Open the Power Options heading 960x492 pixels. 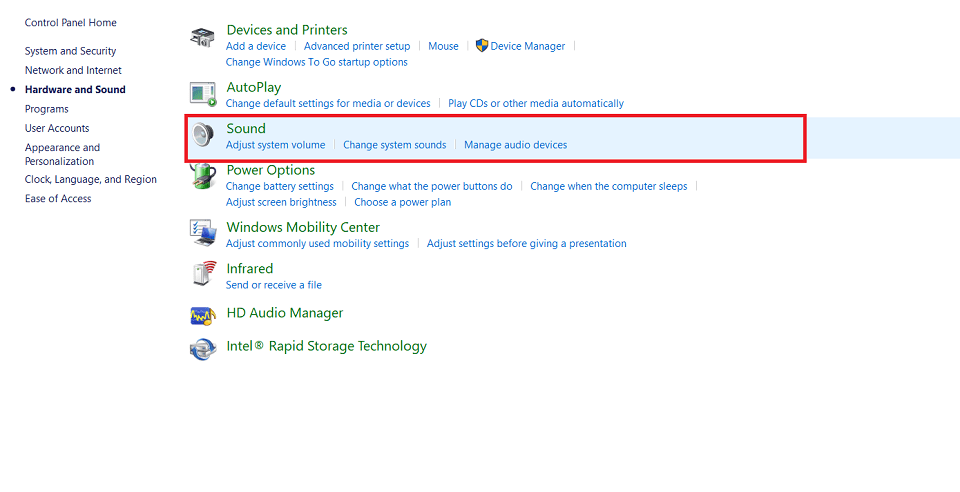pos(271,170)
